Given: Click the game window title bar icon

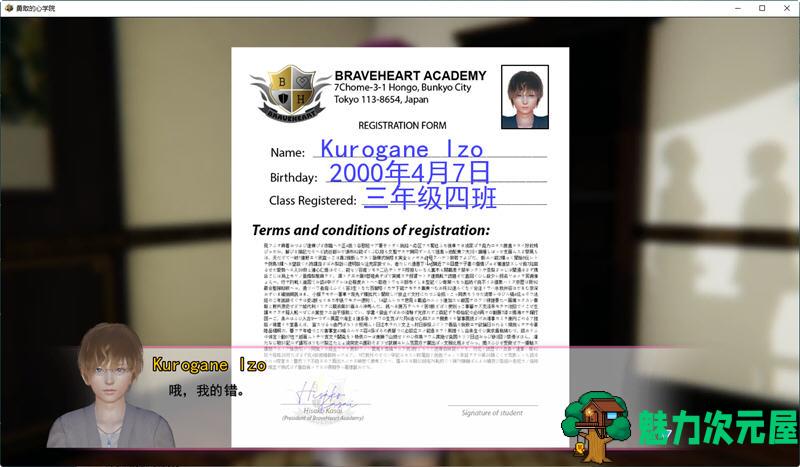Looking at the screenshot, I should click(x=8, y=8).
